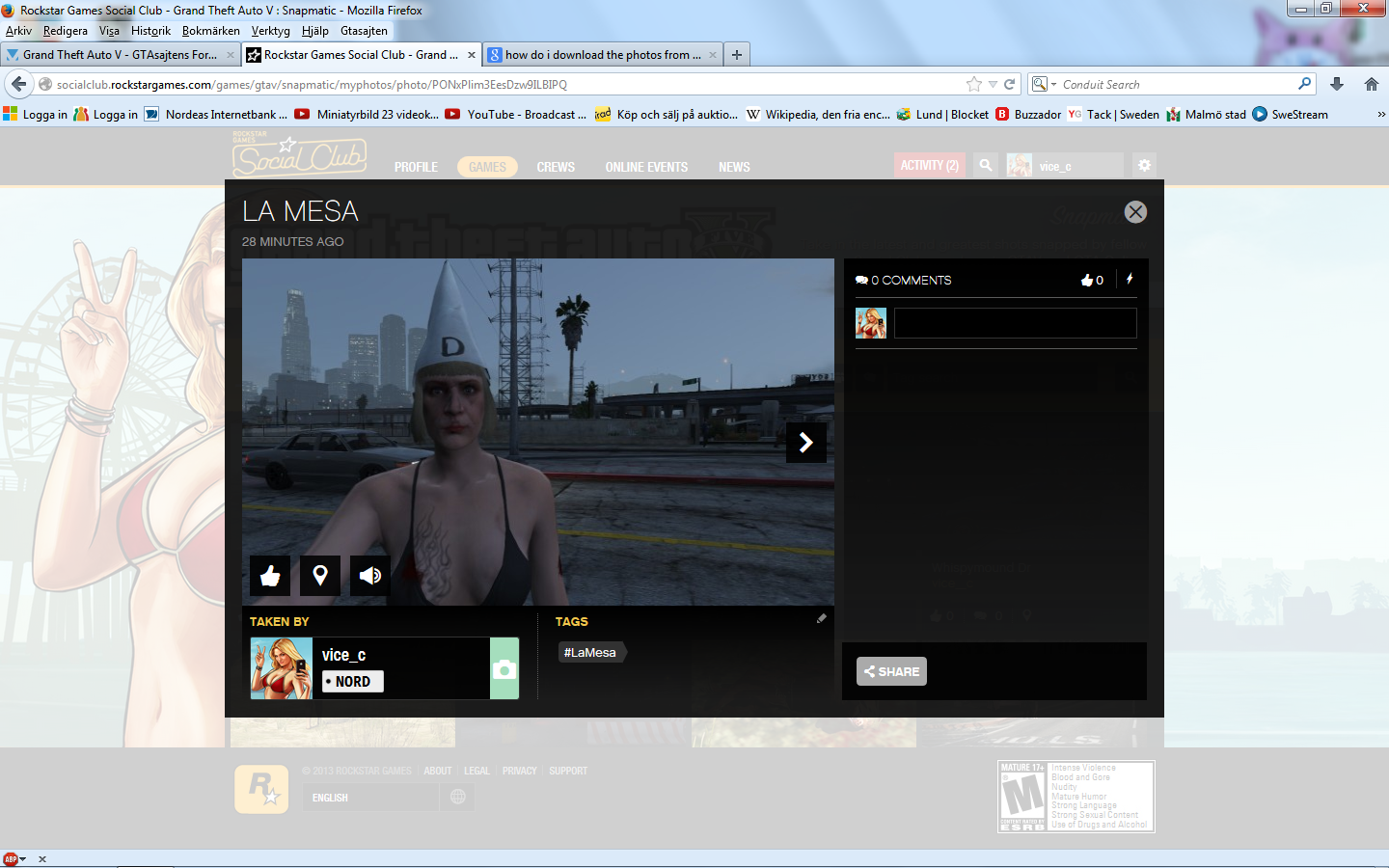Viewport: 1389px width, 868px height.
Task: Open the SUPPORT footer link
Action: tap(568, 771)
